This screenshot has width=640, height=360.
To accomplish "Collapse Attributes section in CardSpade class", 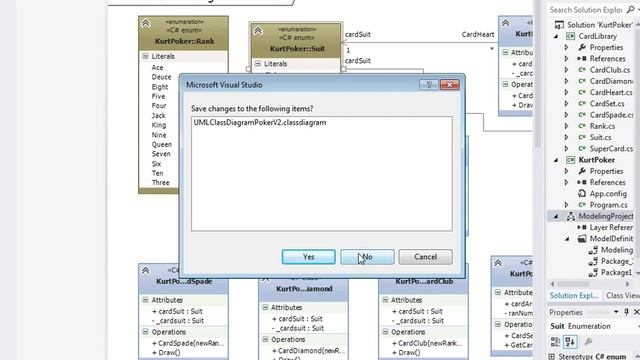I will (x=145, y=300).
